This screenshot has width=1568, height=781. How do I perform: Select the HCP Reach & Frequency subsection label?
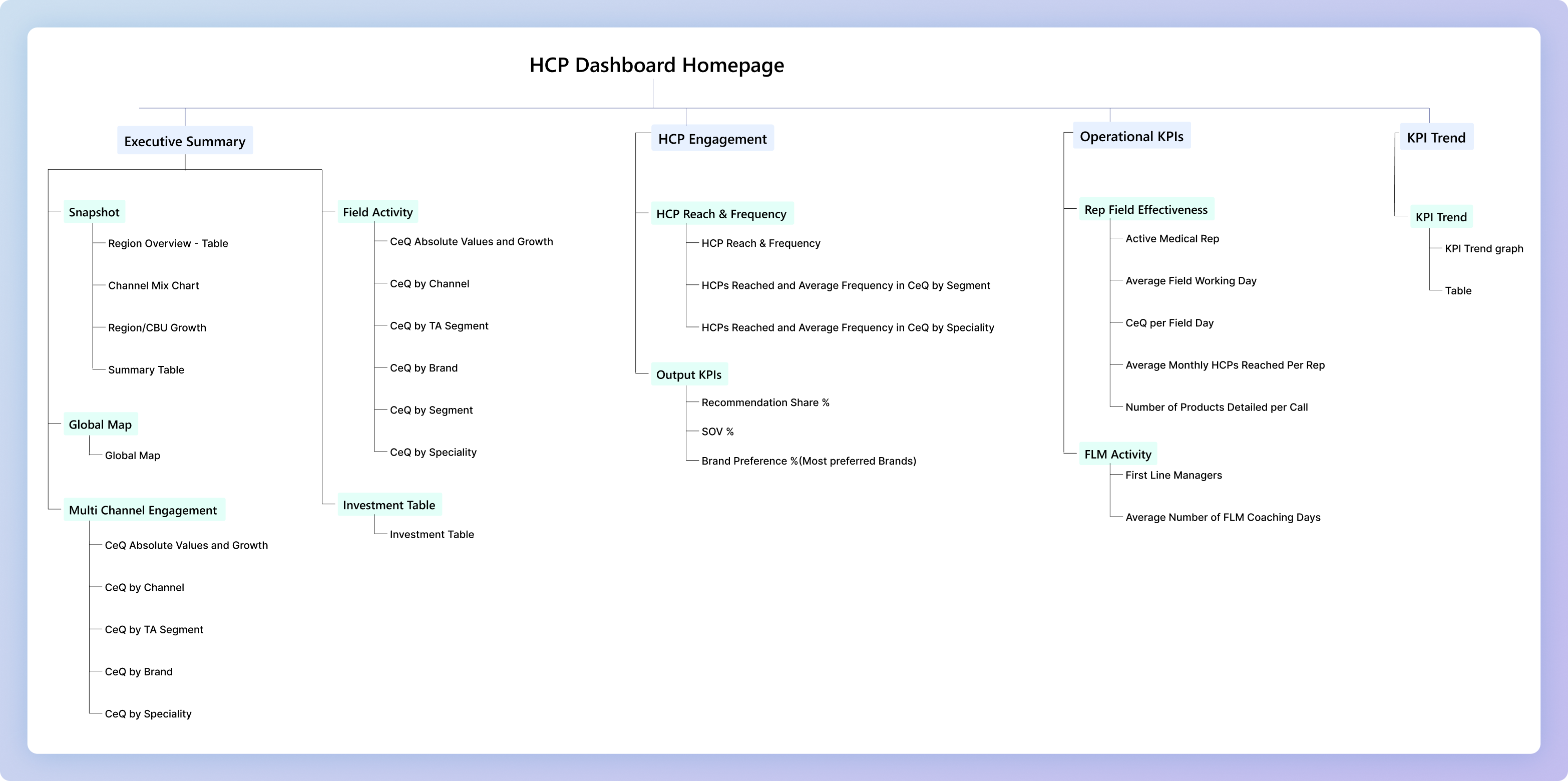(721, 214)
